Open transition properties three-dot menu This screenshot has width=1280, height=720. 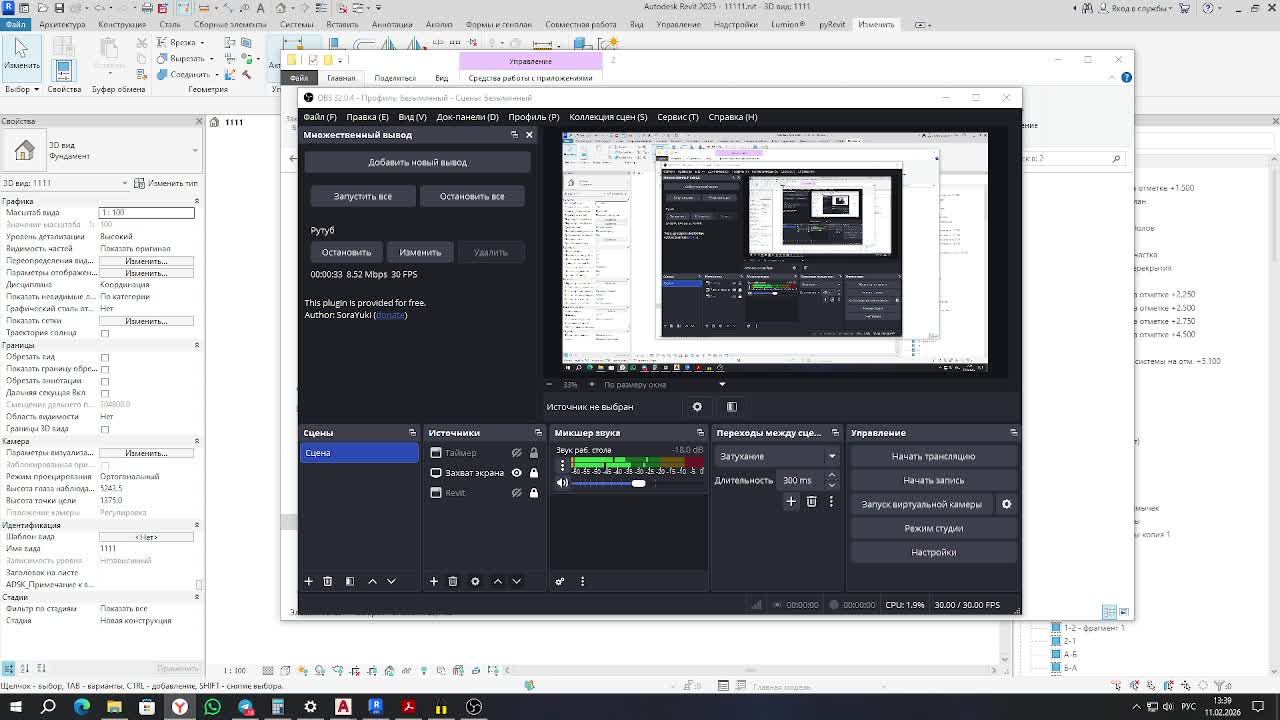click(x=830, y=501)
